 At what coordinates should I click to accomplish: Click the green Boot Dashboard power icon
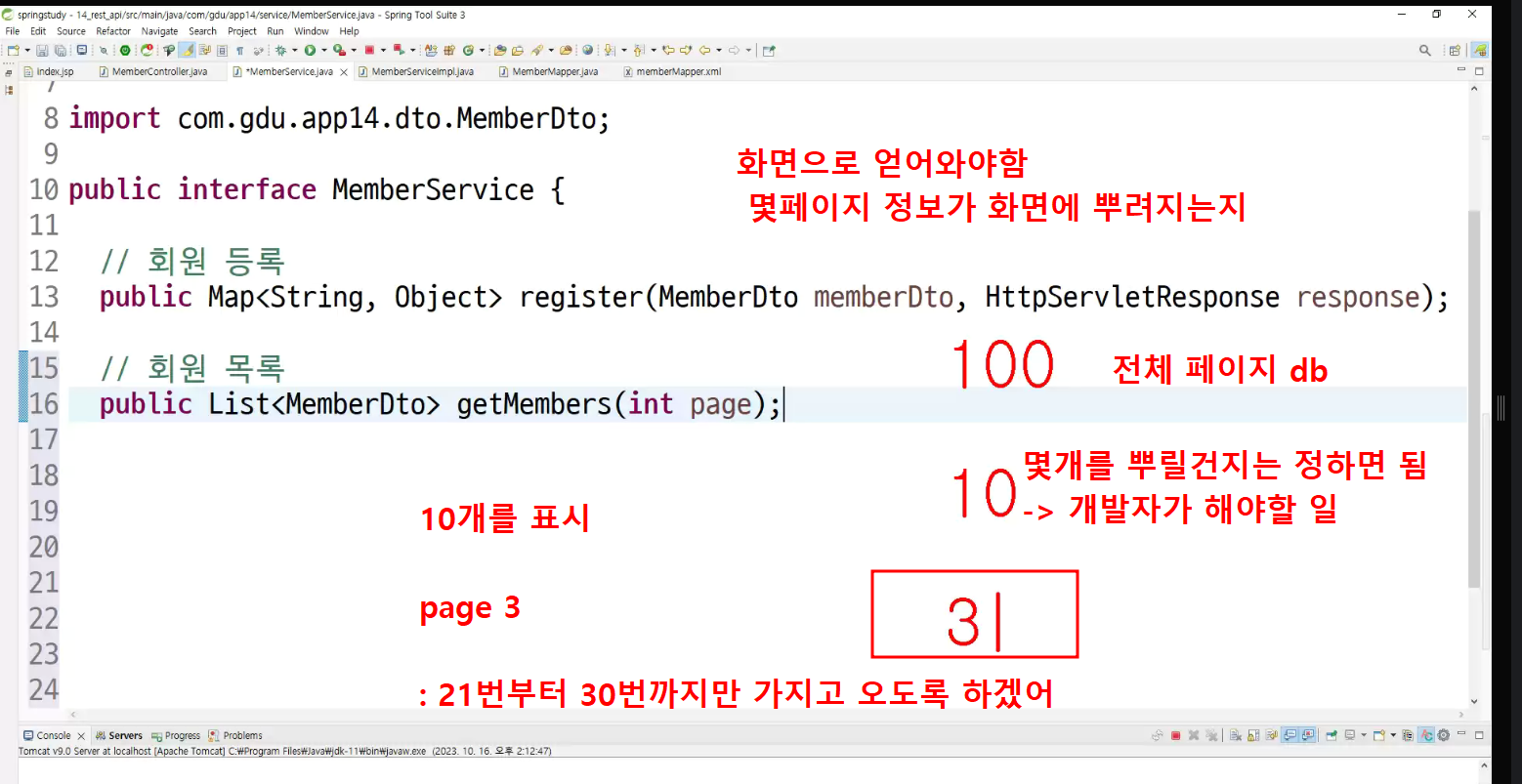pos(124,50)
